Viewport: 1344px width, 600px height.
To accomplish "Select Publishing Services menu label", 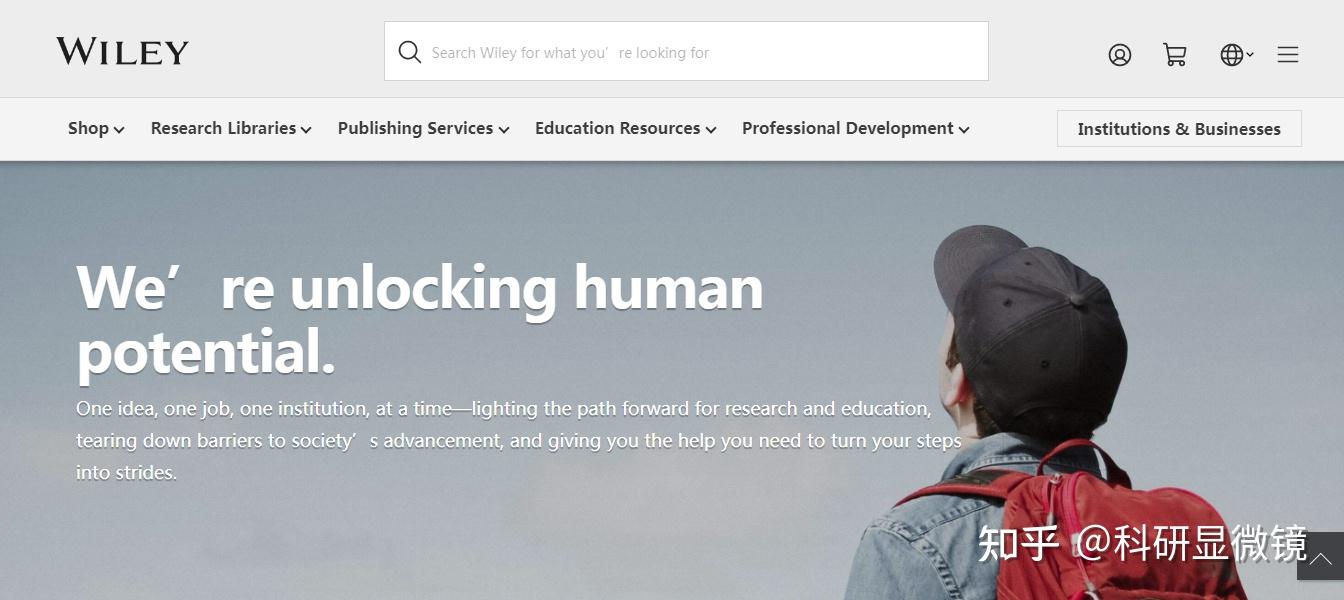I will tap(415, 128).
